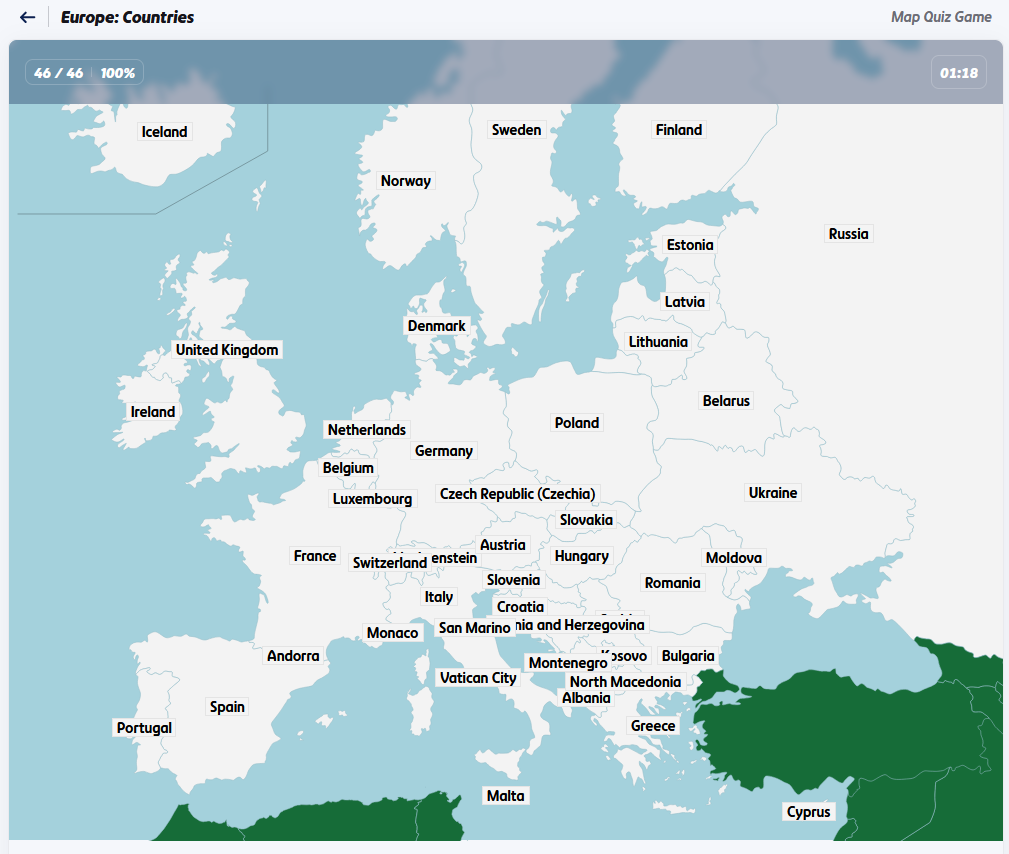Select the Monaco label

393,633
